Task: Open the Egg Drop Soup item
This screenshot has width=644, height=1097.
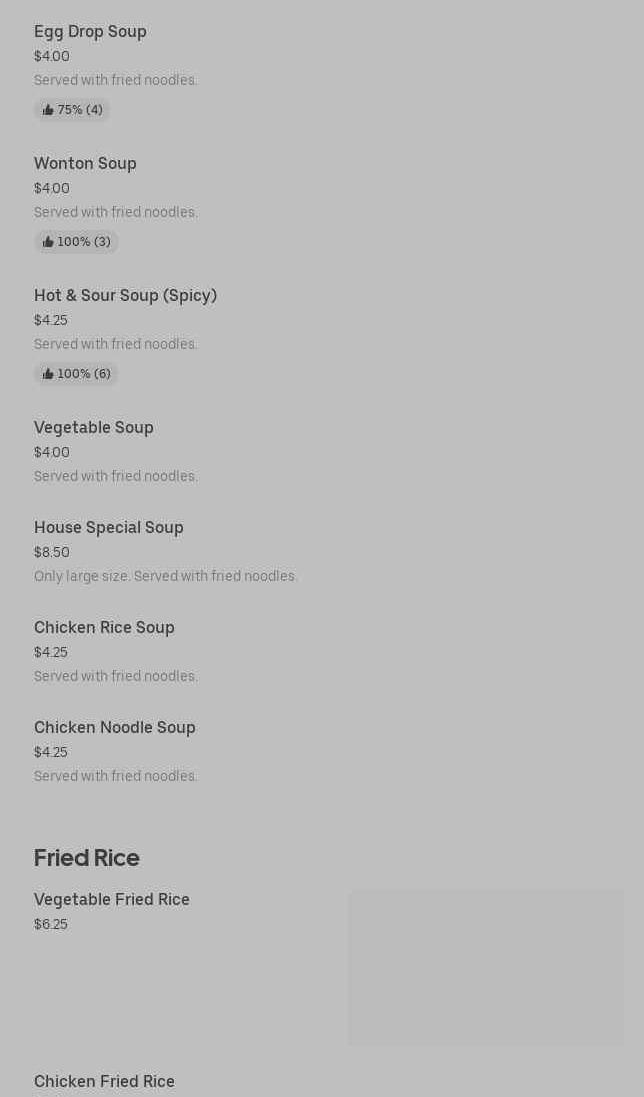Action: [90, 32]
